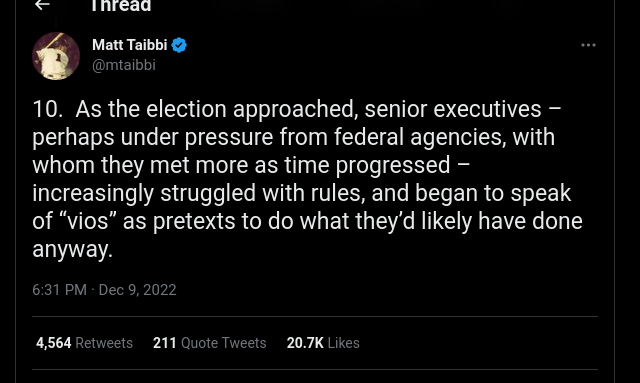Viewport: 640px width, 383px height.
Task: Open the Likes label list
Action: point(344,343)
